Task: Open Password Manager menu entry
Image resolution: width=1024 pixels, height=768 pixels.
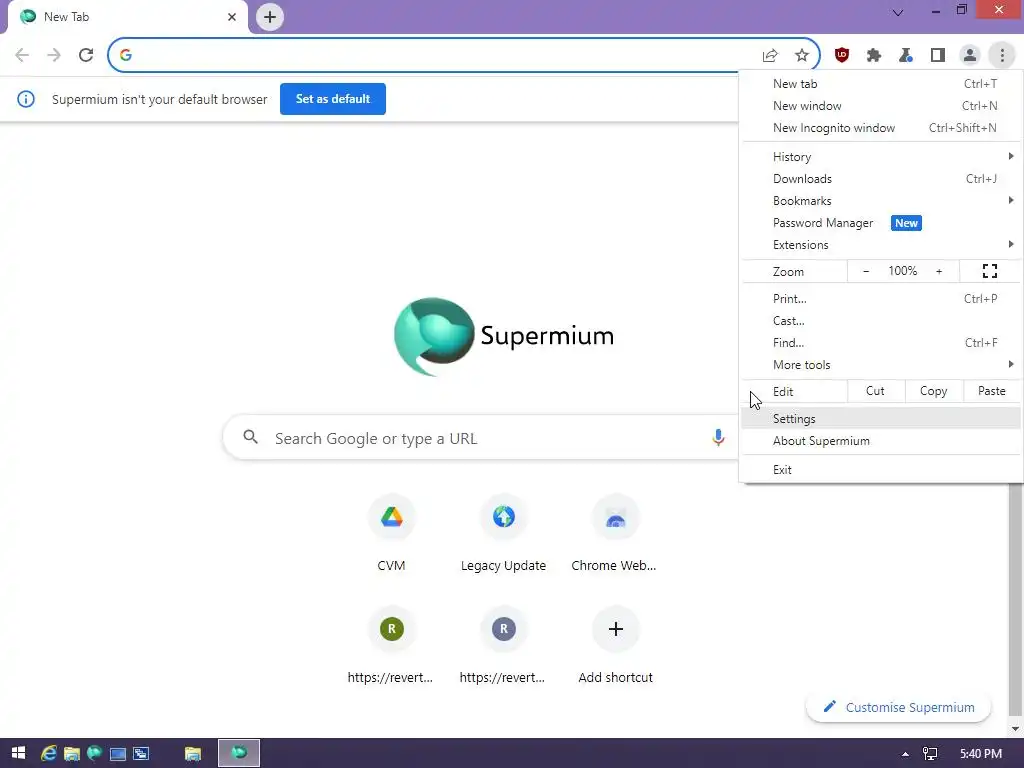Action: click(880, 223)
